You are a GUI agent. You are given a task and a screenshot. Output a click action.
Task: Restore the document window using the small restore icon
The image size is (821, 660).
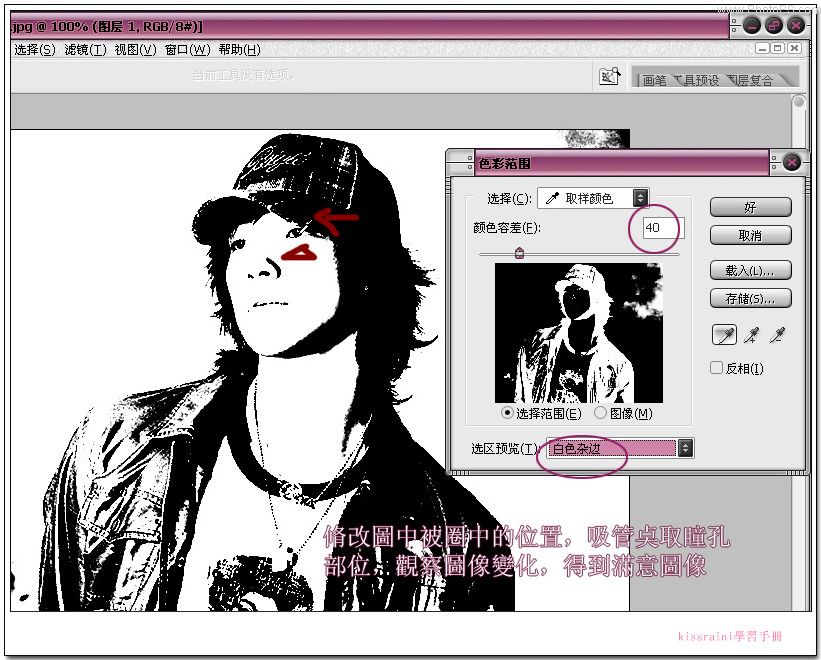coord(778,48)
